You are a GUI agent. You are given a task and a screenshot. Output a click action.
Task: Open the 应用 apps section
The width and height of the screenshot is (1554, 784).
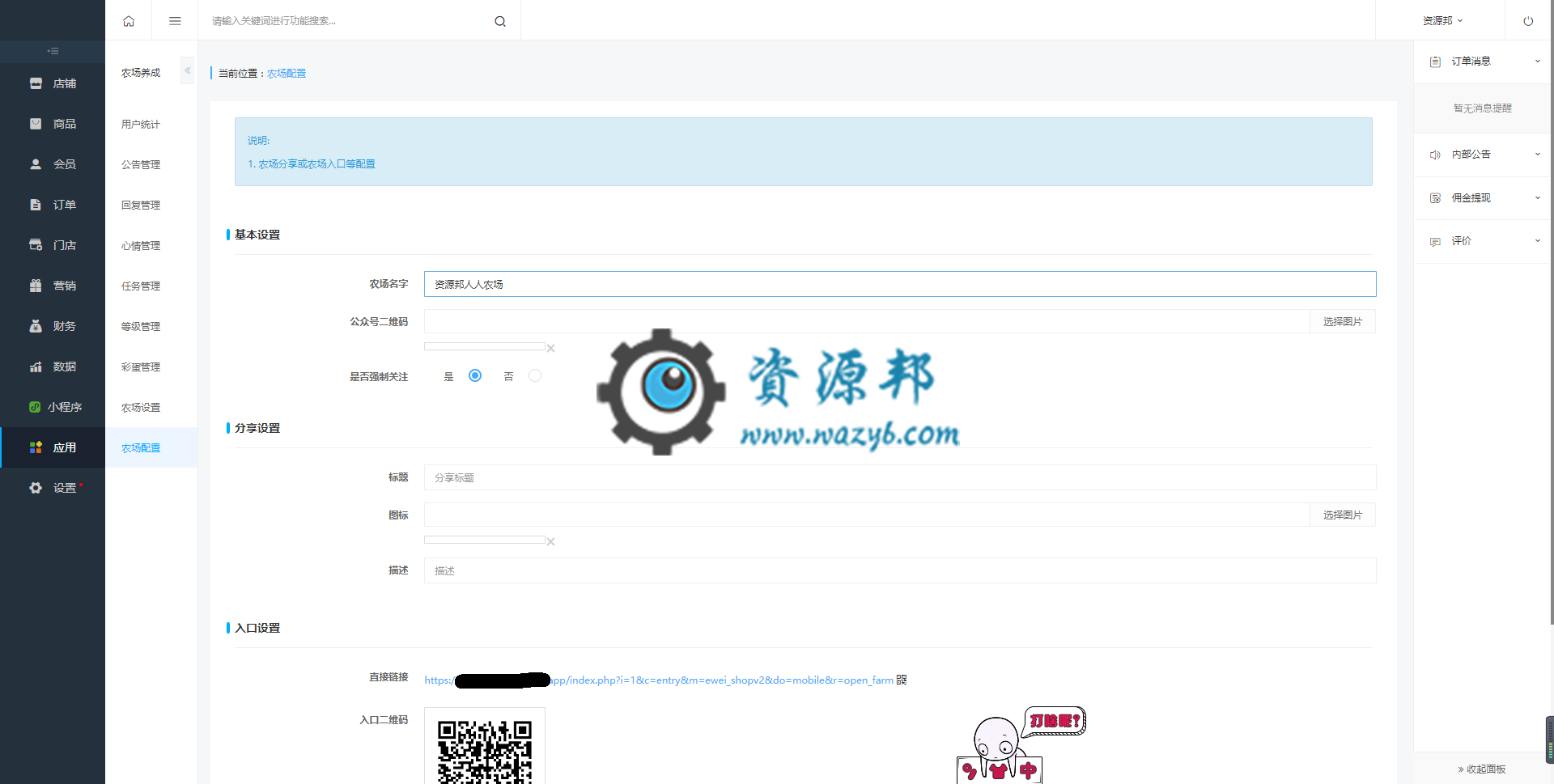click(53, 447)
